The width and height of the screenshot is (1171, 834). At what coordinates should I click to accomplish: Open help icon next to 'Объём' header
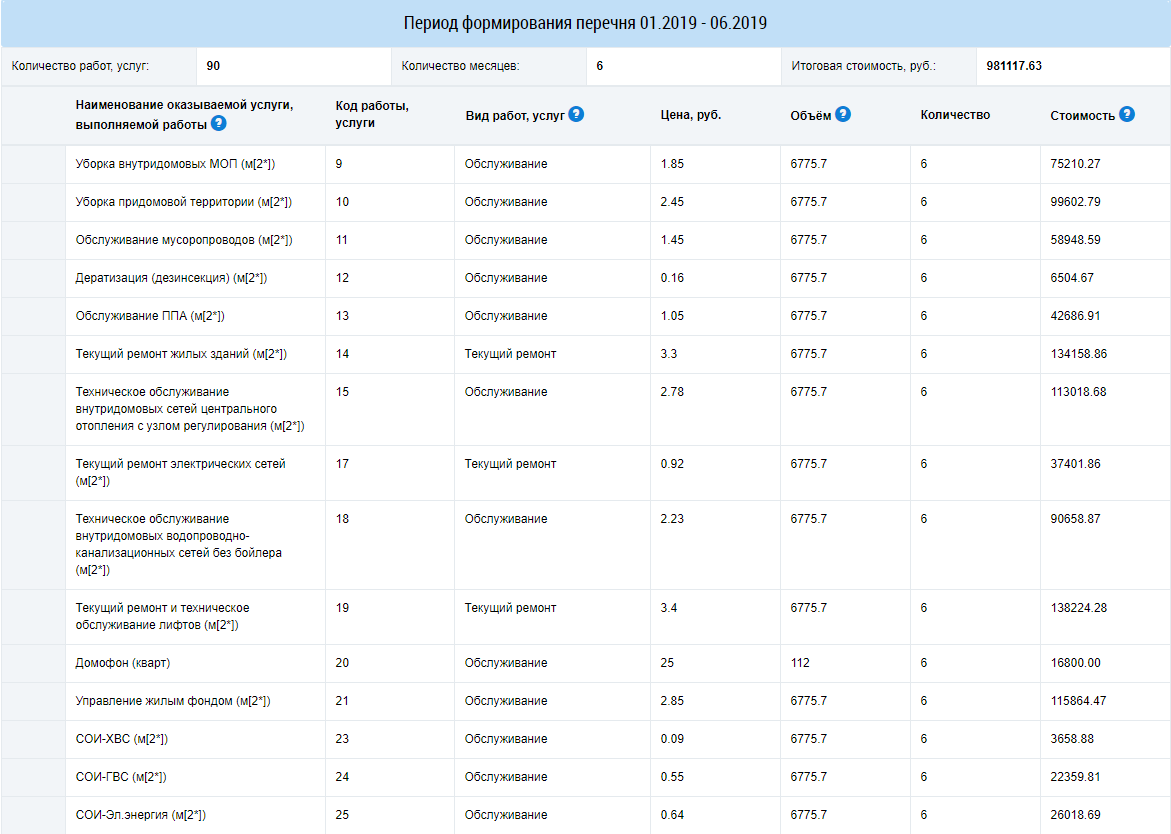(842, 114)
